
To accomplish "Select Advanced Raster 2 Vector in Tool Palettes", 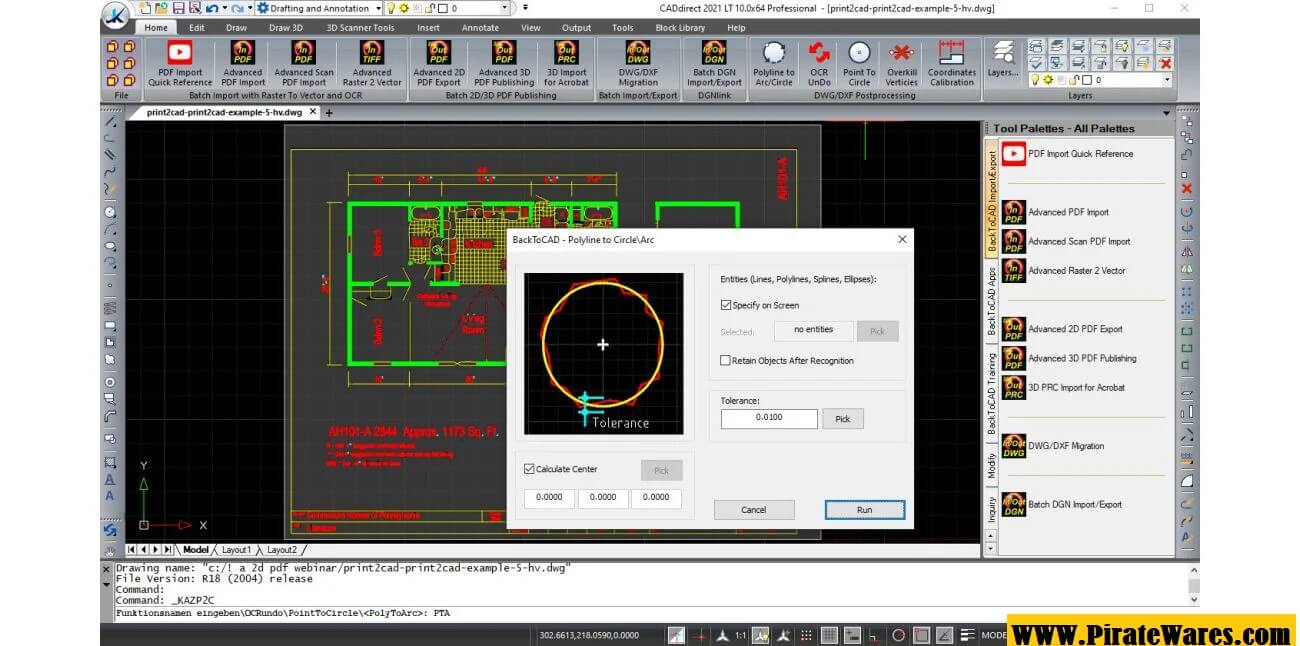I will (x=1064, y=271).
